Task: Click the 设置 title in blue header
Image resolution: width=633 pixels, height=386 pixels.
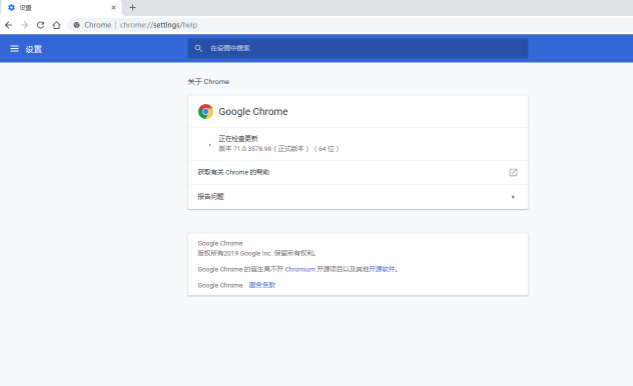Action: point(34,49)
